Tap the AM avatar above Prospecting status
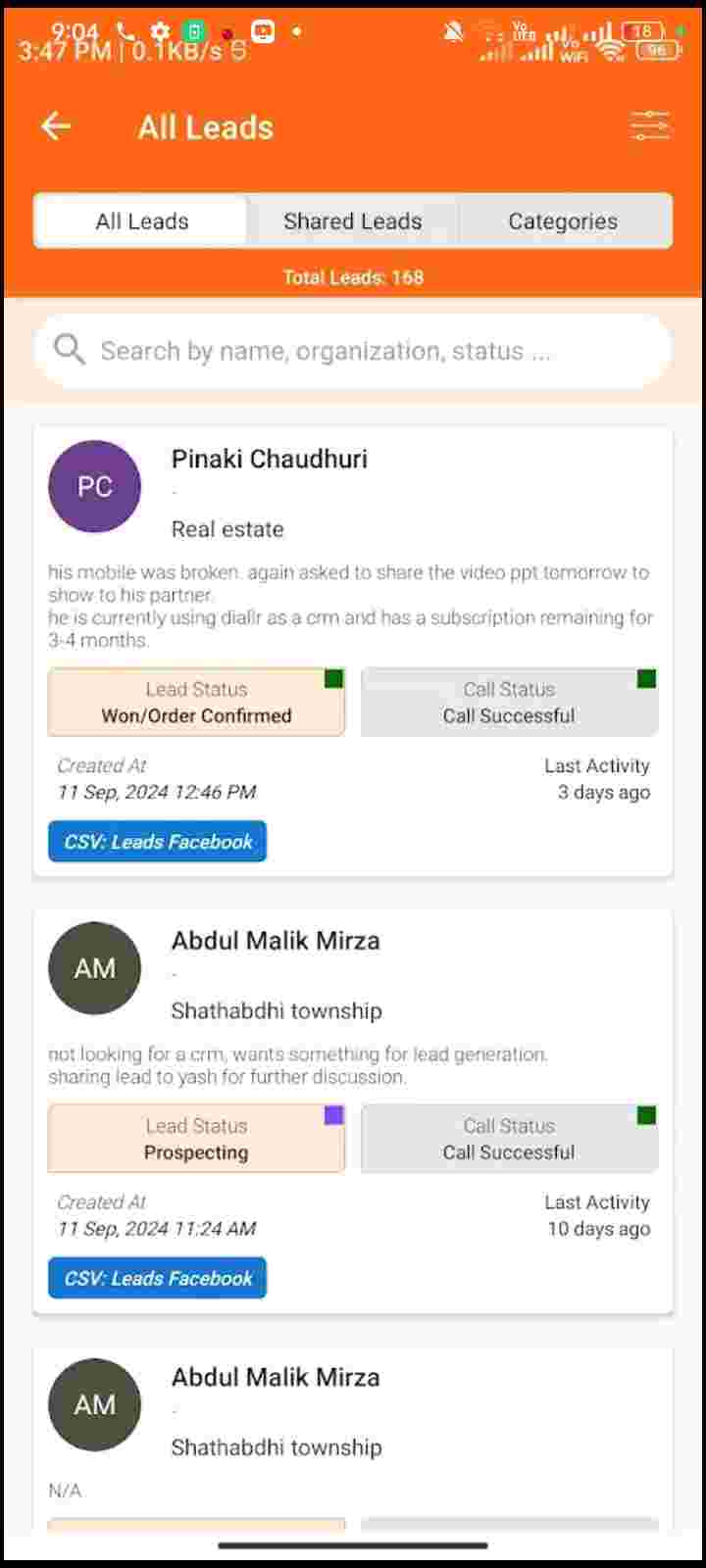 coord(95,968)
